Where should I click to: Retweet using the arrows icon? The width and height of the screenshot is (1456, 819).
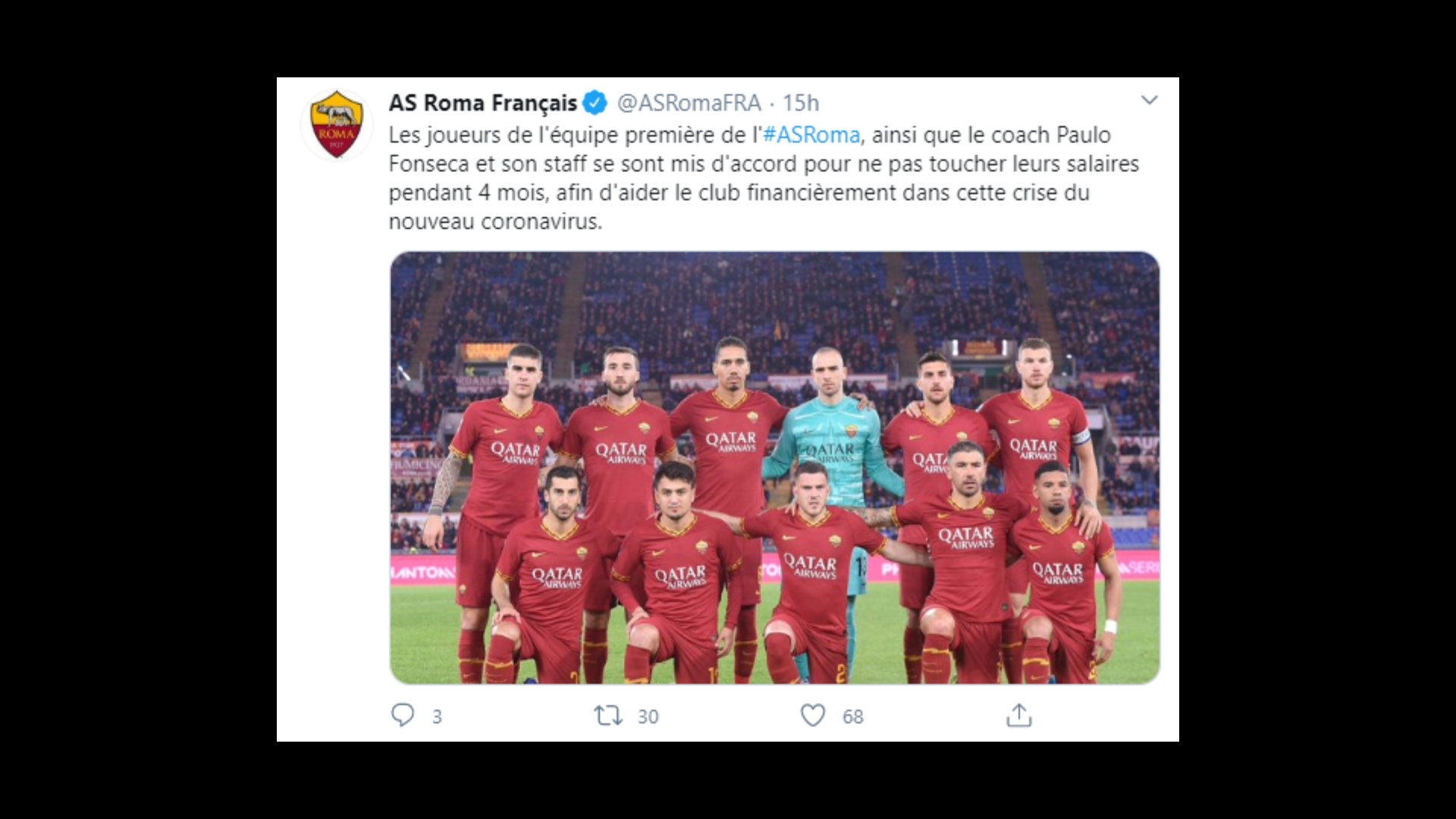(608, 715)
